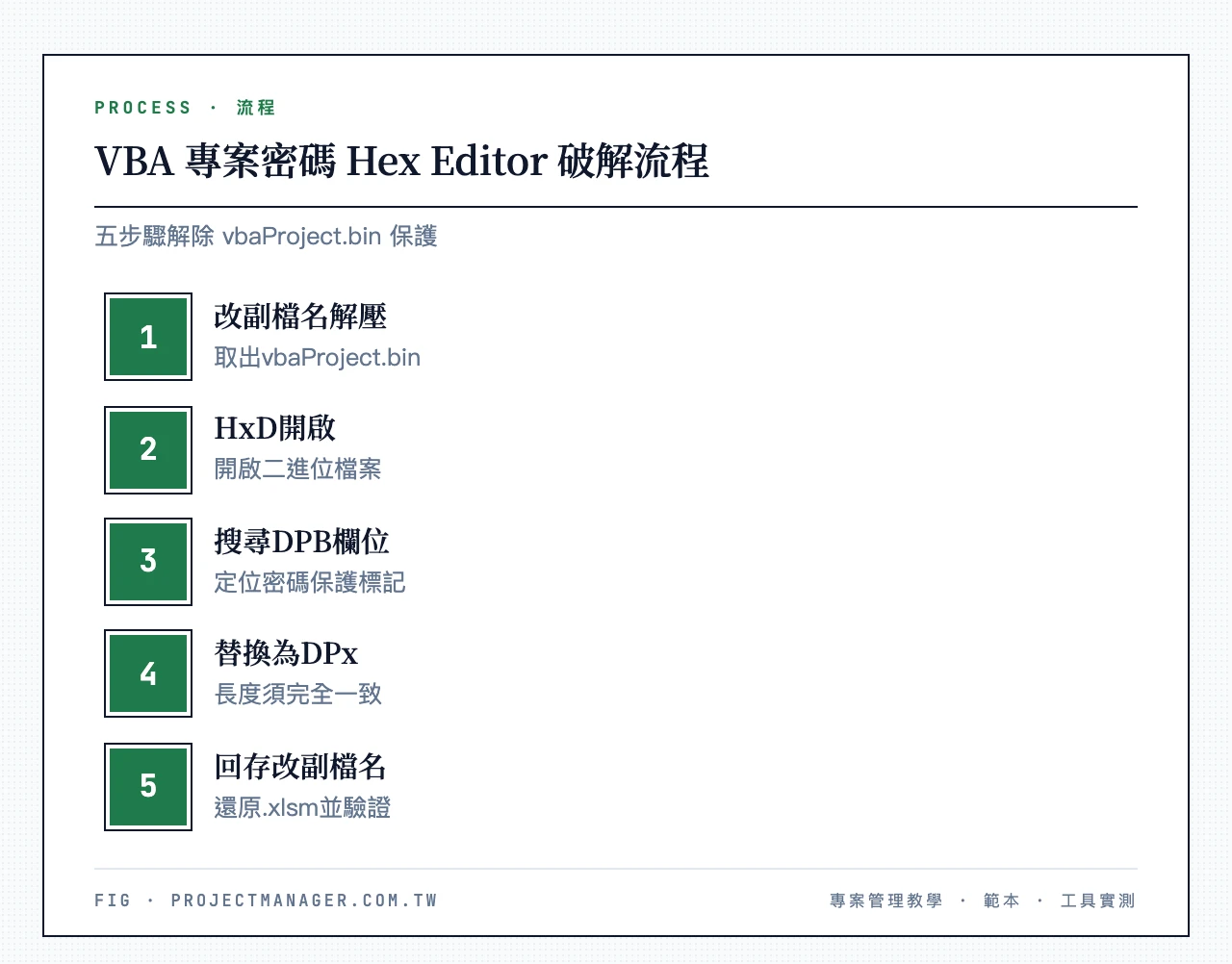
Task: Click the footer text "PROJECTMANAGER.COM.TW"
Action: (304, 901)
